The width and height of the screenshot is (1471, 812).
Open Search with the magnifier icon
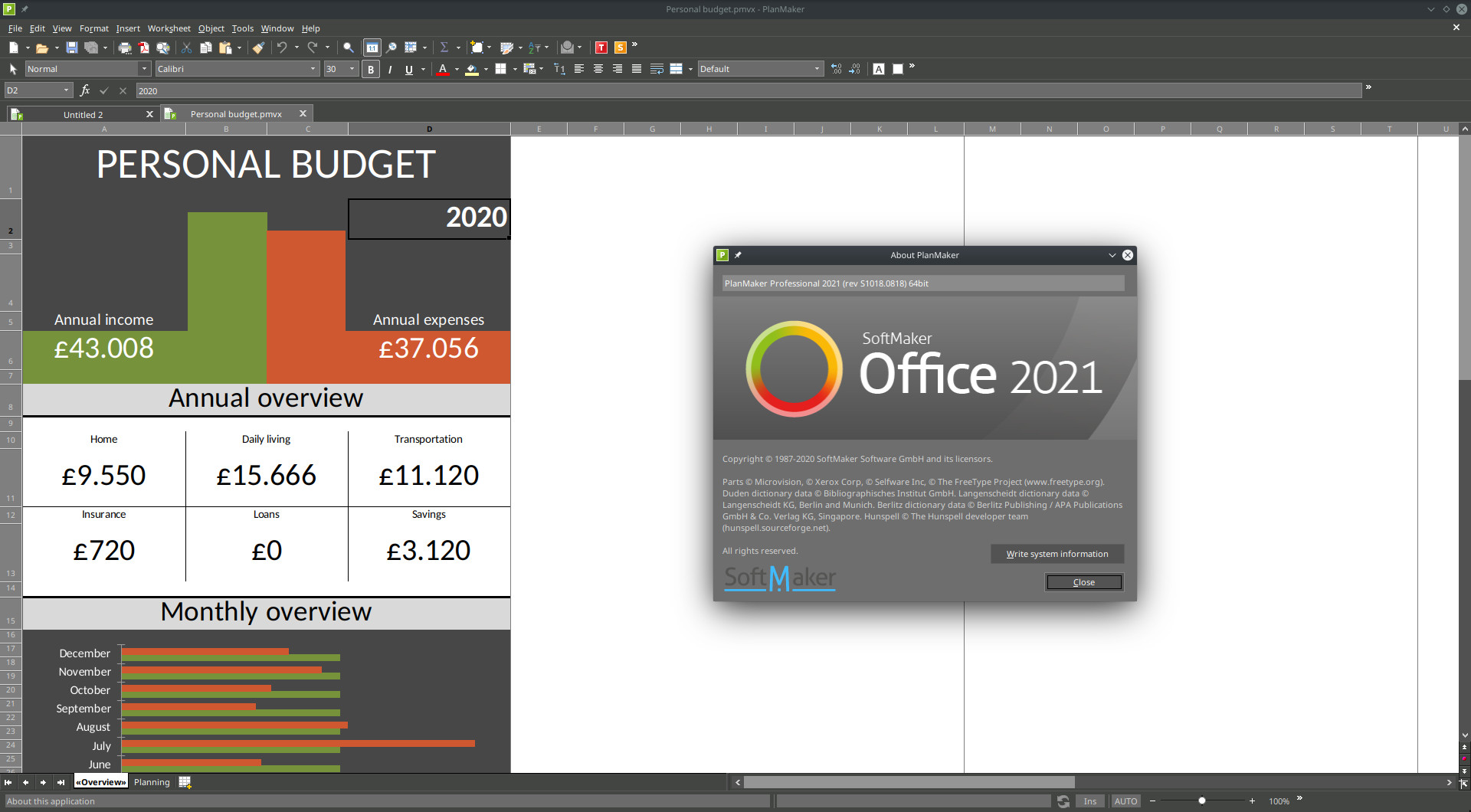tap(349, 47)
